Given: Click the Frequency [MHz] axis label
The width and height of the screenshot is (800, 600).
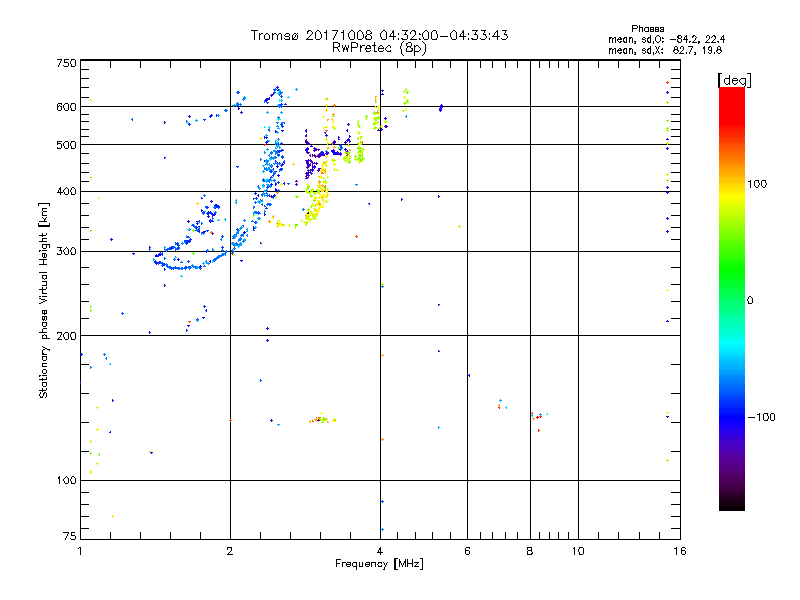Looking at the screenshot, I should click(379, 564).
